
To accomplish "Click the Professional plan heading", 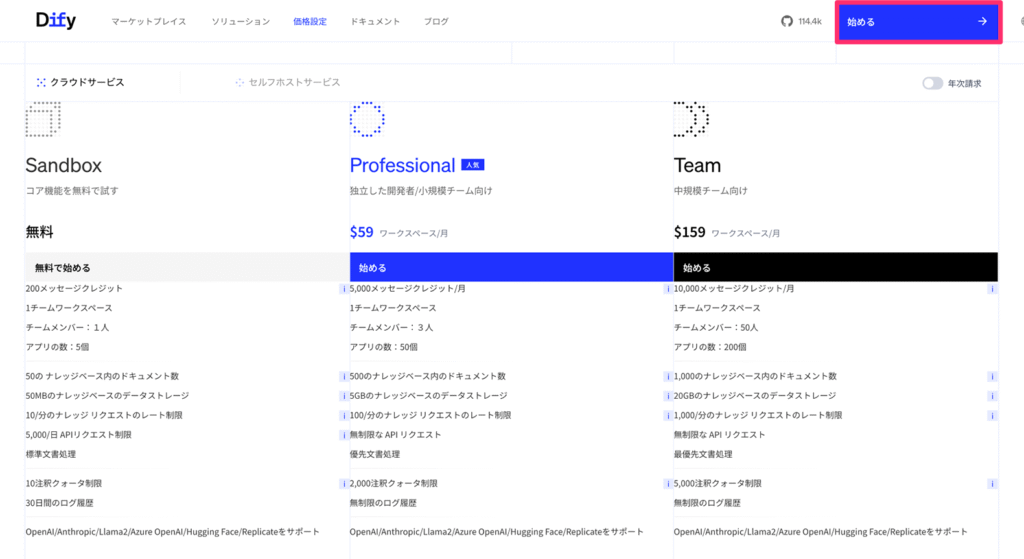I will coord(402,165).
